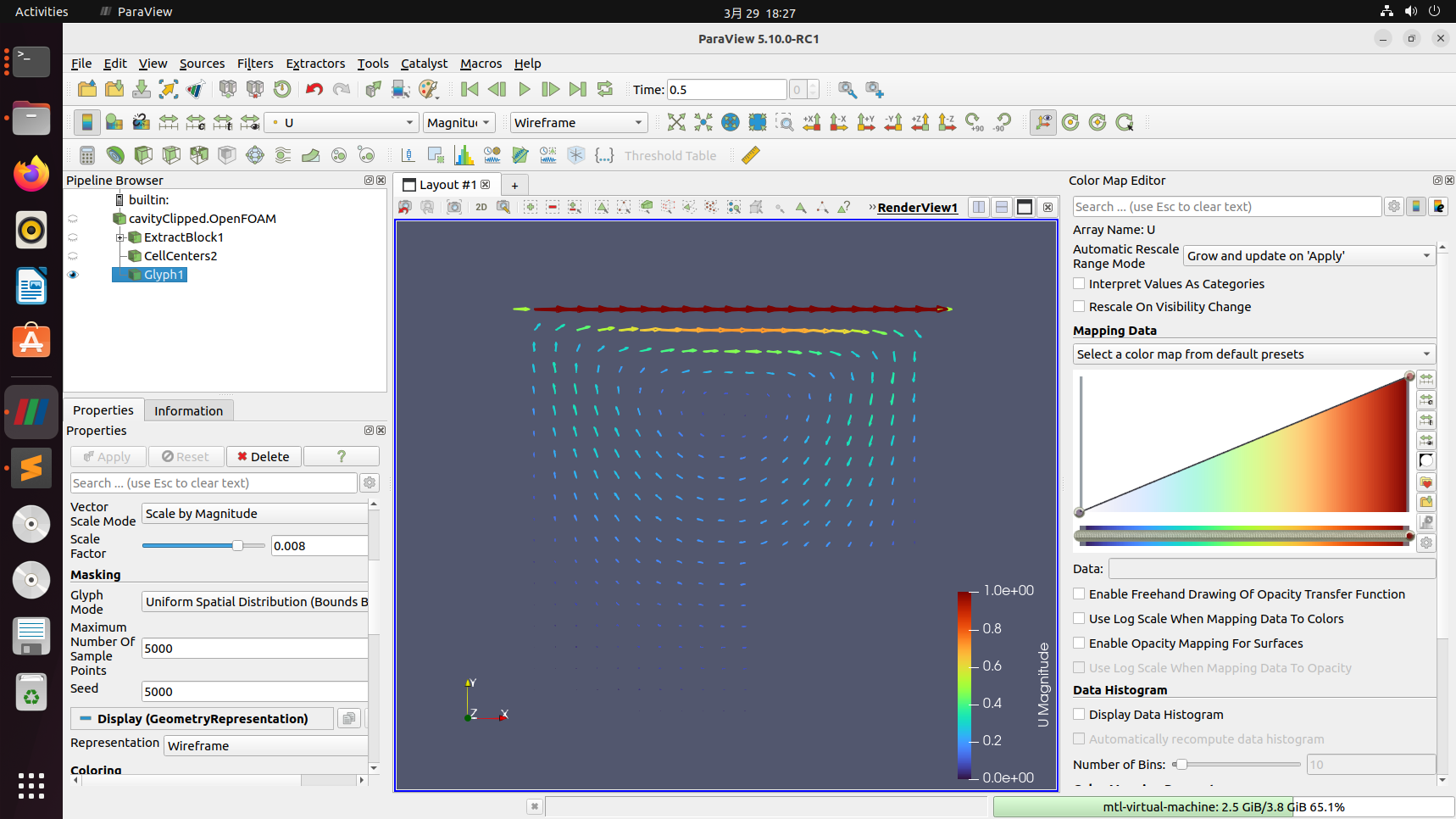Open the Catalyst menu
Screen dimensions: 1456x819
pyautogui.click(x=424, y=64)
